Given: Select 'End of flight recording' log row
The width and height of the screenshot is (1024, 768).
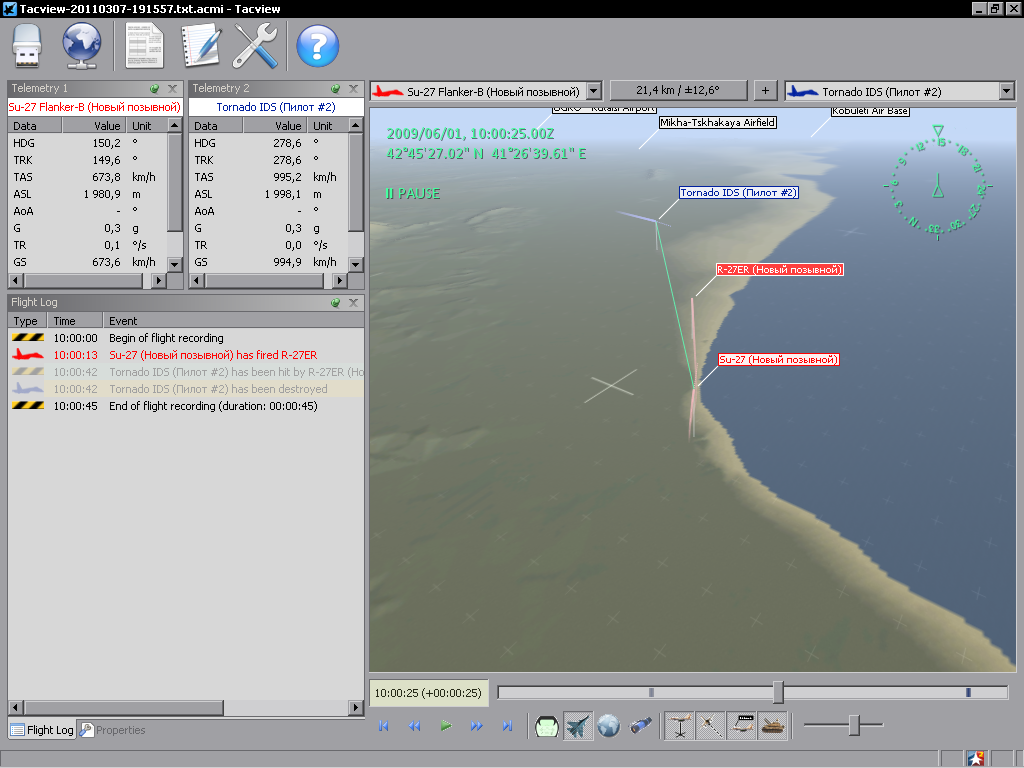Looking at the screenshot, I should coord(186,406).
